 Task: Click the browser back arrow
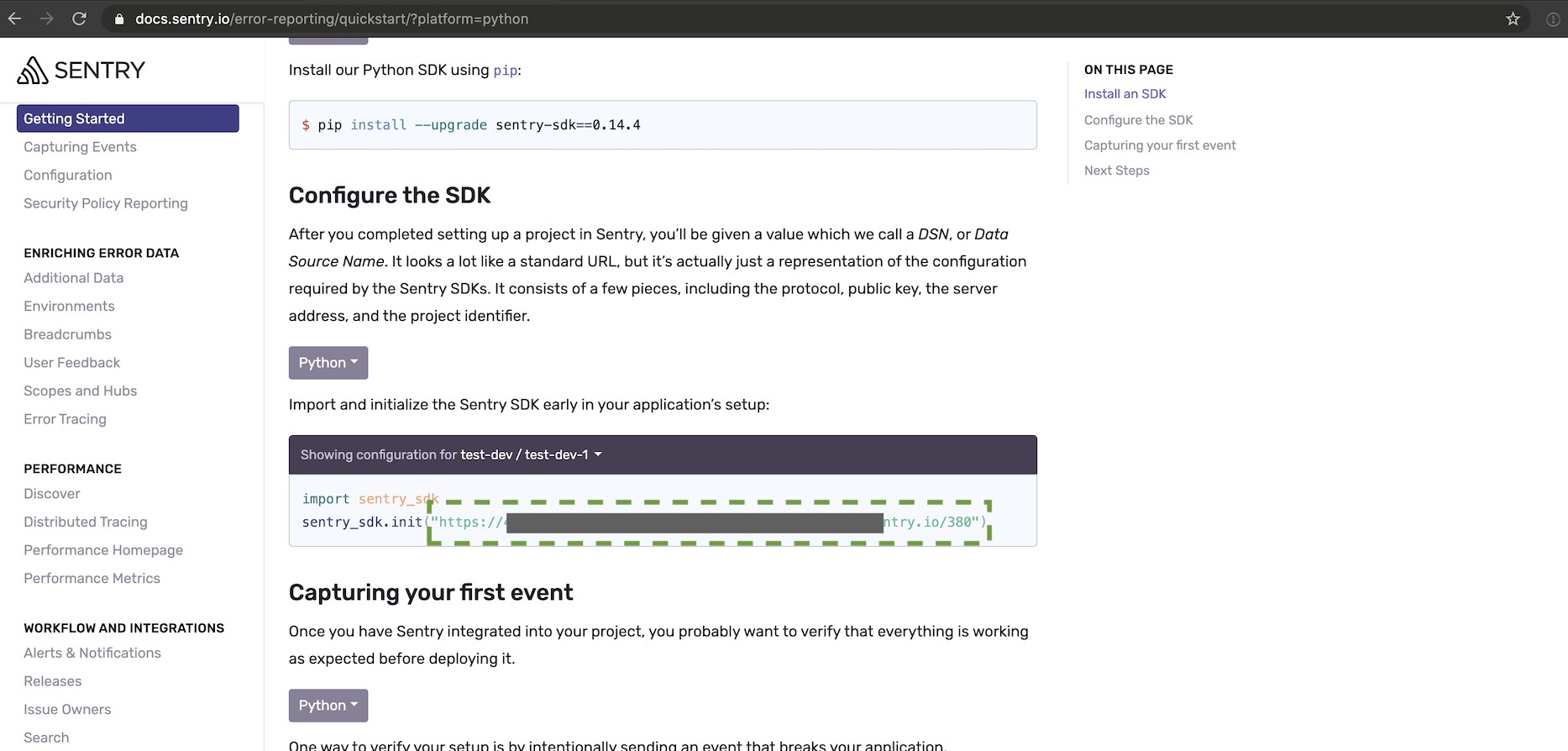coord(15,18)
